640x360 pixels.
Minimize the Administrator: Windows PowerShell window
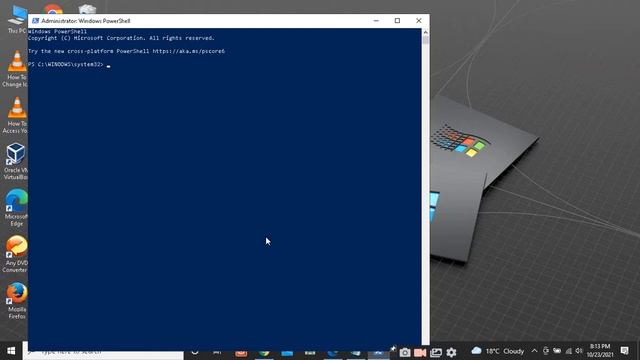(376, 21)
